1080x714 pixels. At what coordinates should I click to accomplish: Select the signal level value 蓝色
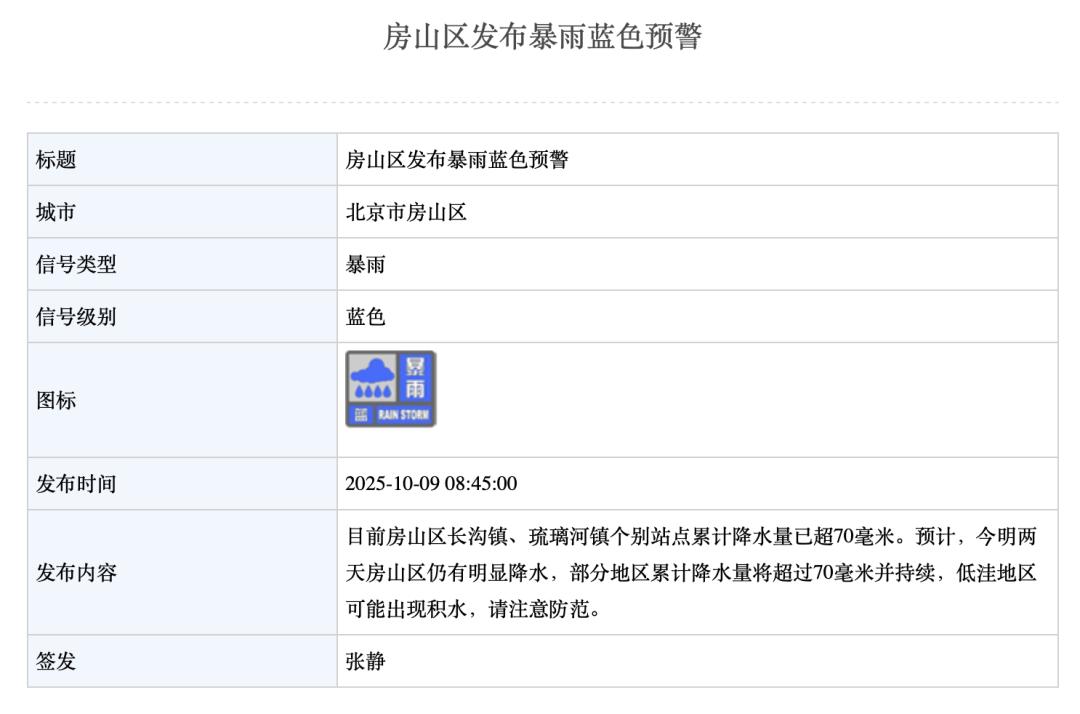point(365,317)
